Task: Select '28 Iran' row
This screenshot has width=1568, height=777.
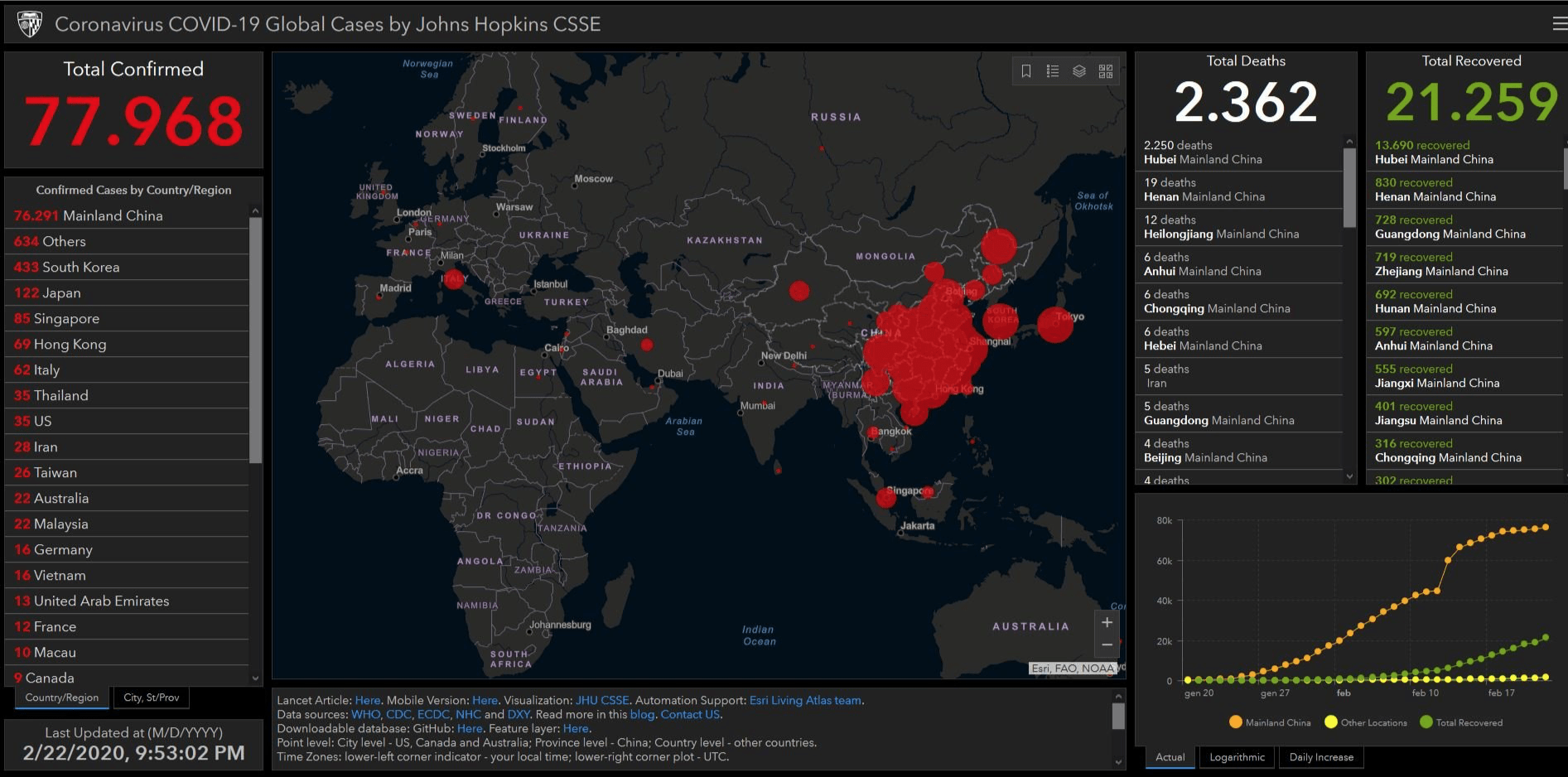Action: tap(127, 446)
